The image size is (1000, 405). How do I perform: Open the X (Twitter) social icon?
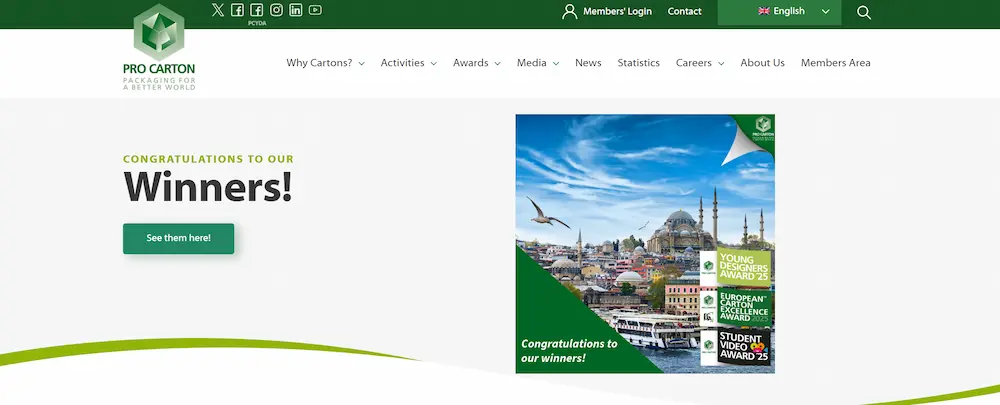(x=218, y=10)
